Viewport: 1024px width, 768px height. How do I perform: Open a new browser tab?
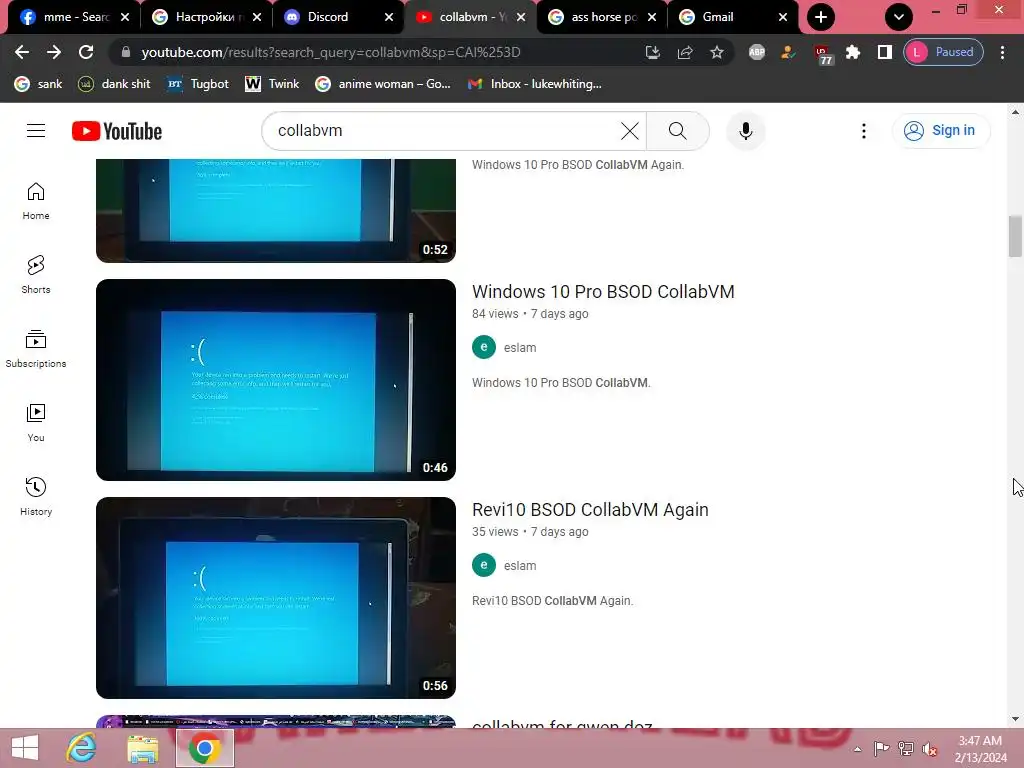click(821, 17)
